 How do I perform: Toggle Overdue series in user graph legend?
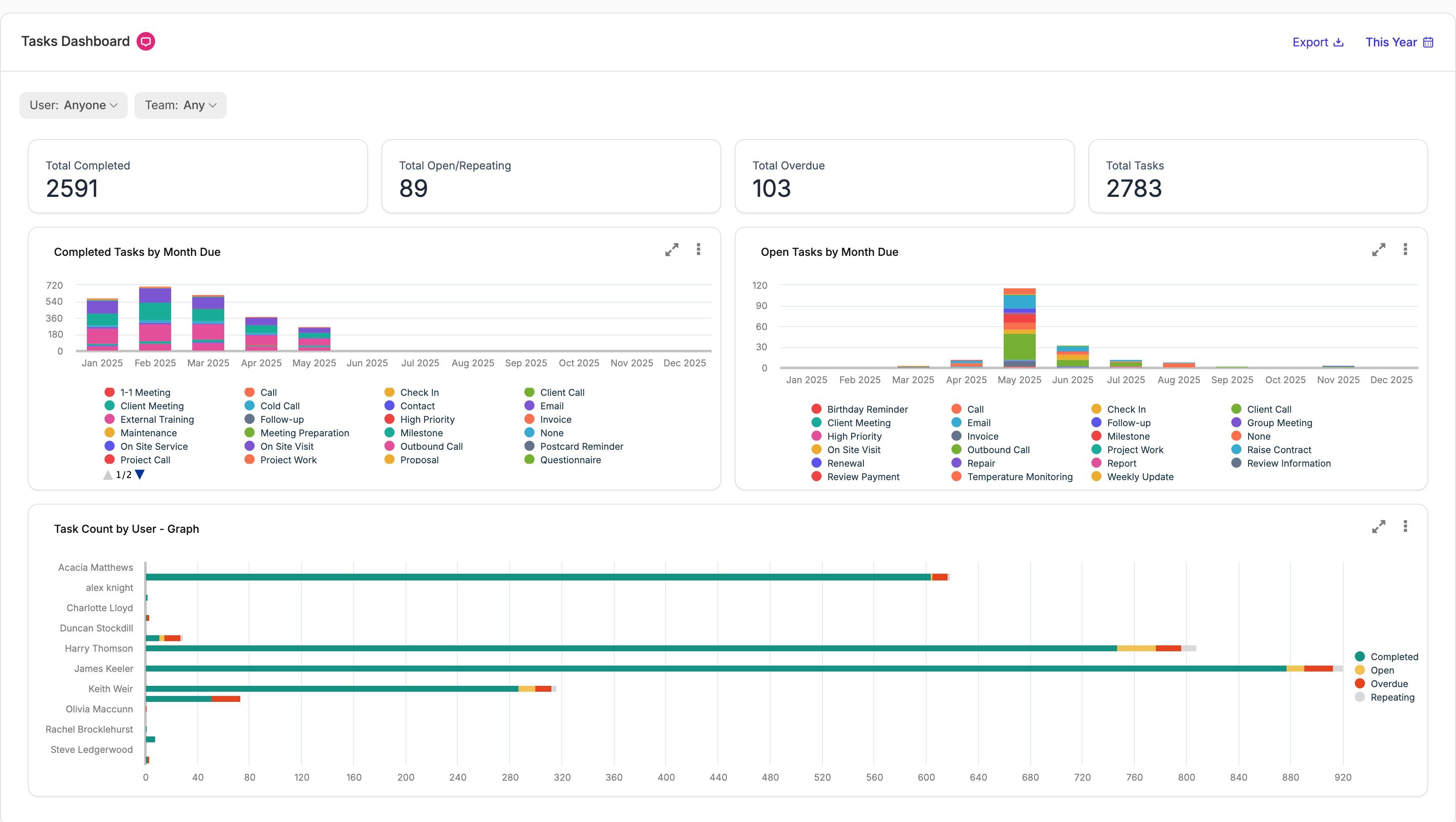coord(1381,684)
